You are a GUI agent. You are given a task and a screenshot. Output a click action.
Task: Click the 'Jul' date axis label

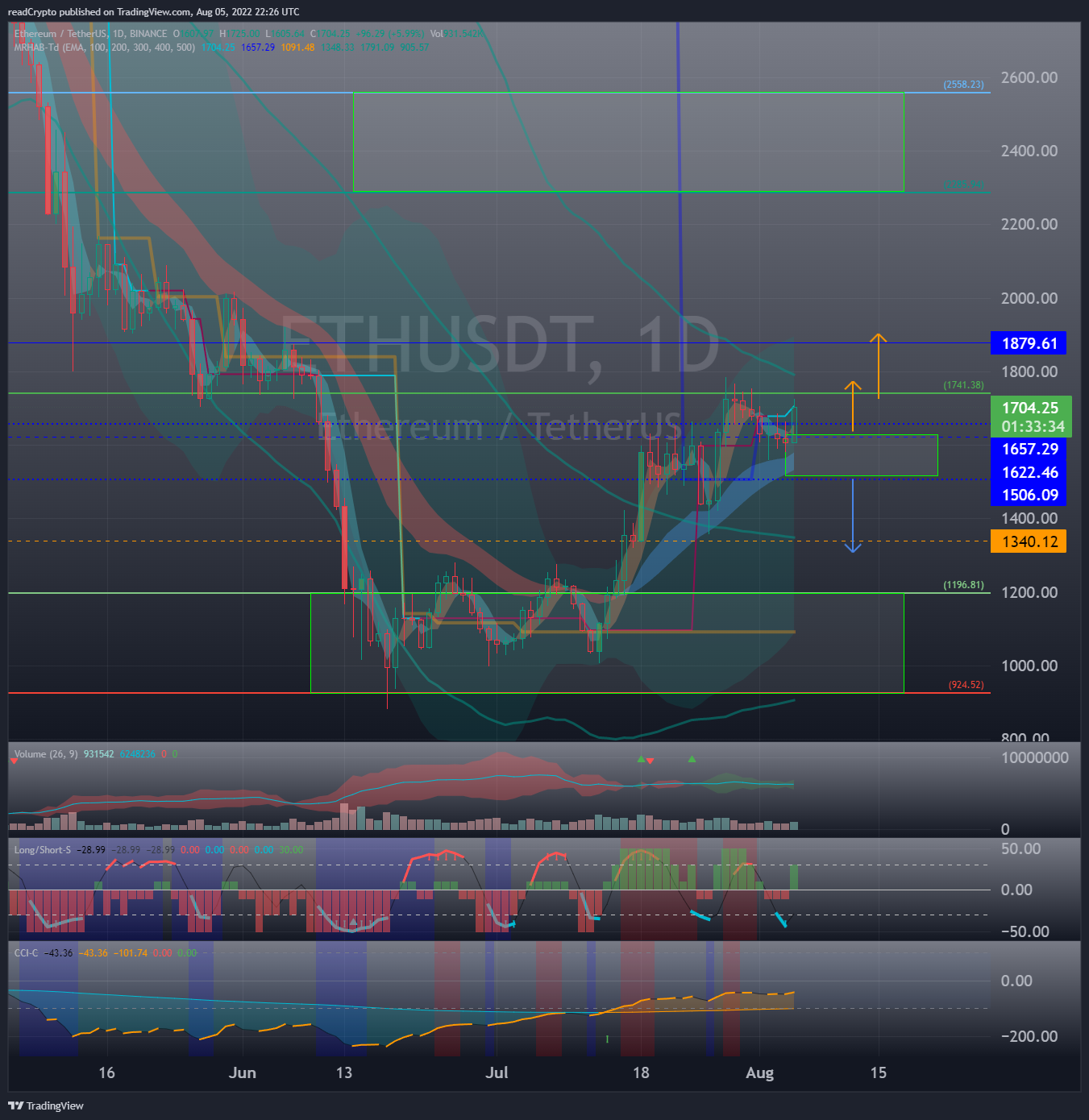tap(497, 1073)
